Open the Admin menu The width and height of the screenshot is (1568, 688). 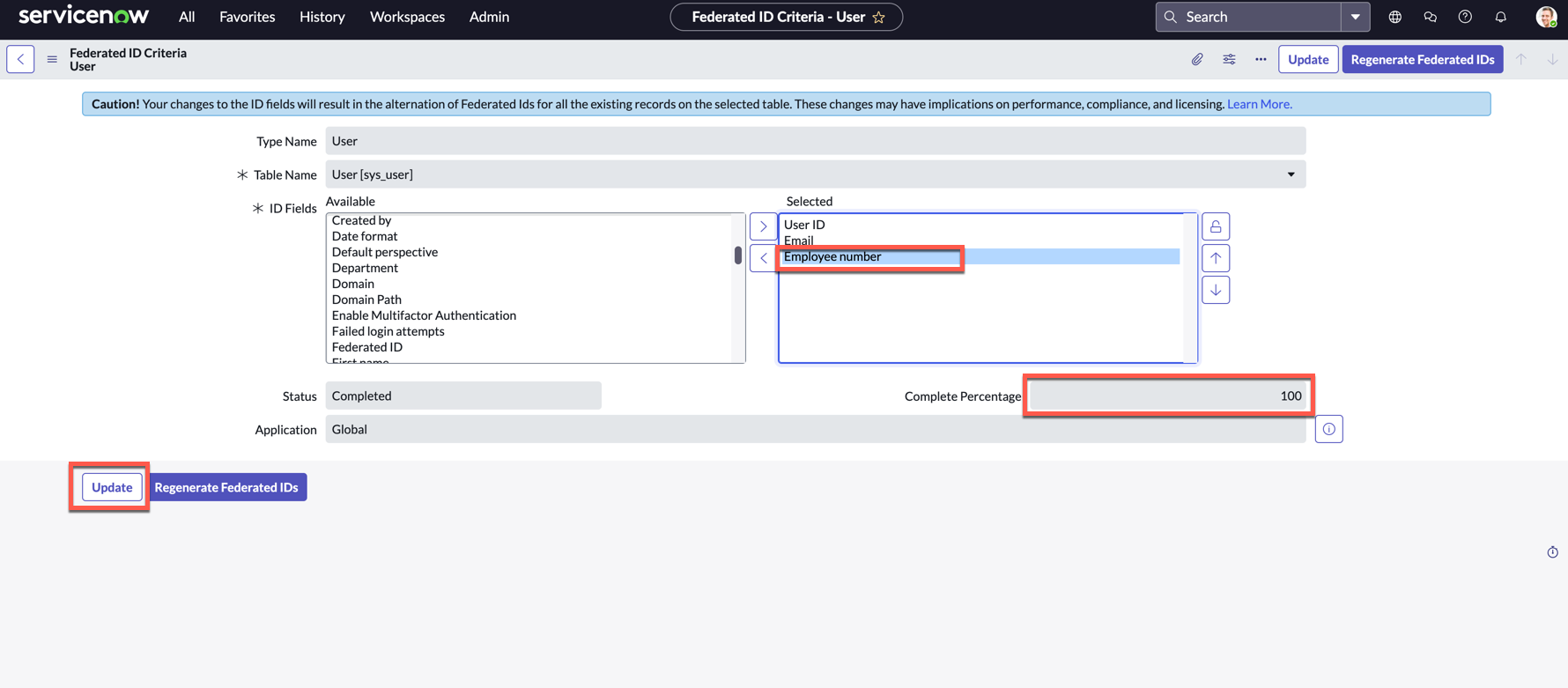coord(489,17)
